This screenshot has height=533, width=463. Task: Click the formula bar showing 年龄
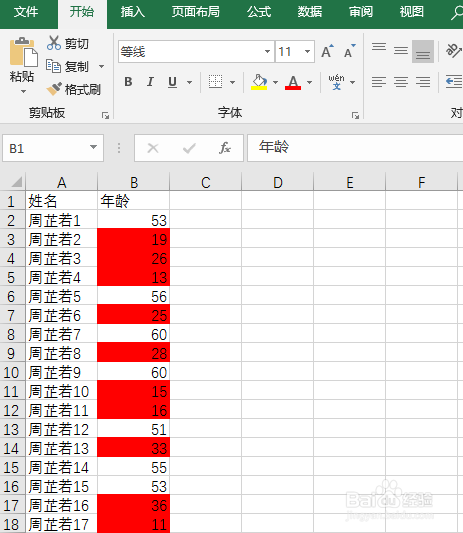point(355,148)
